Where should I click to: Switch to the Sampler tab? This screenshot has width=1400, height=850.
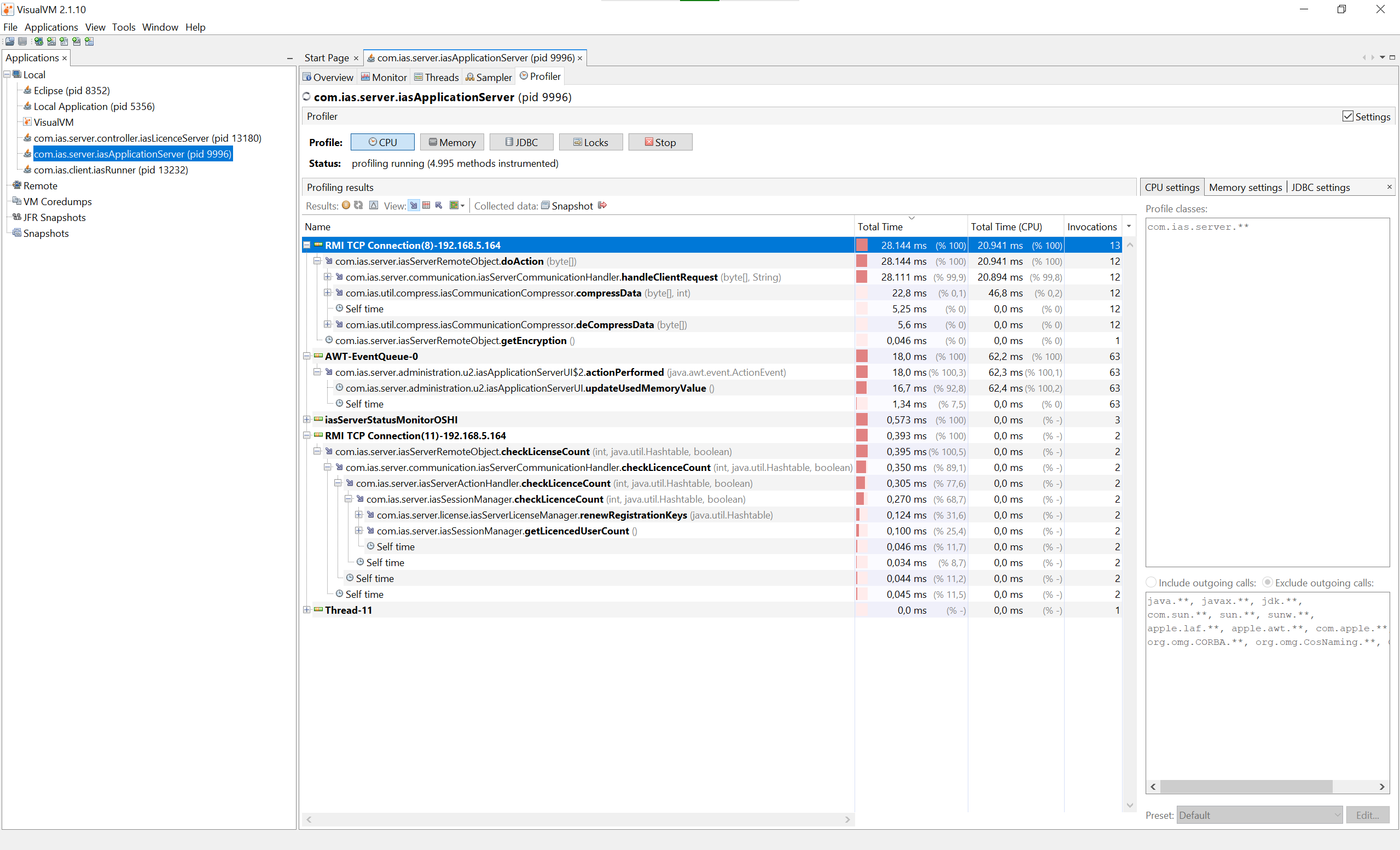(x=489, y=77)
